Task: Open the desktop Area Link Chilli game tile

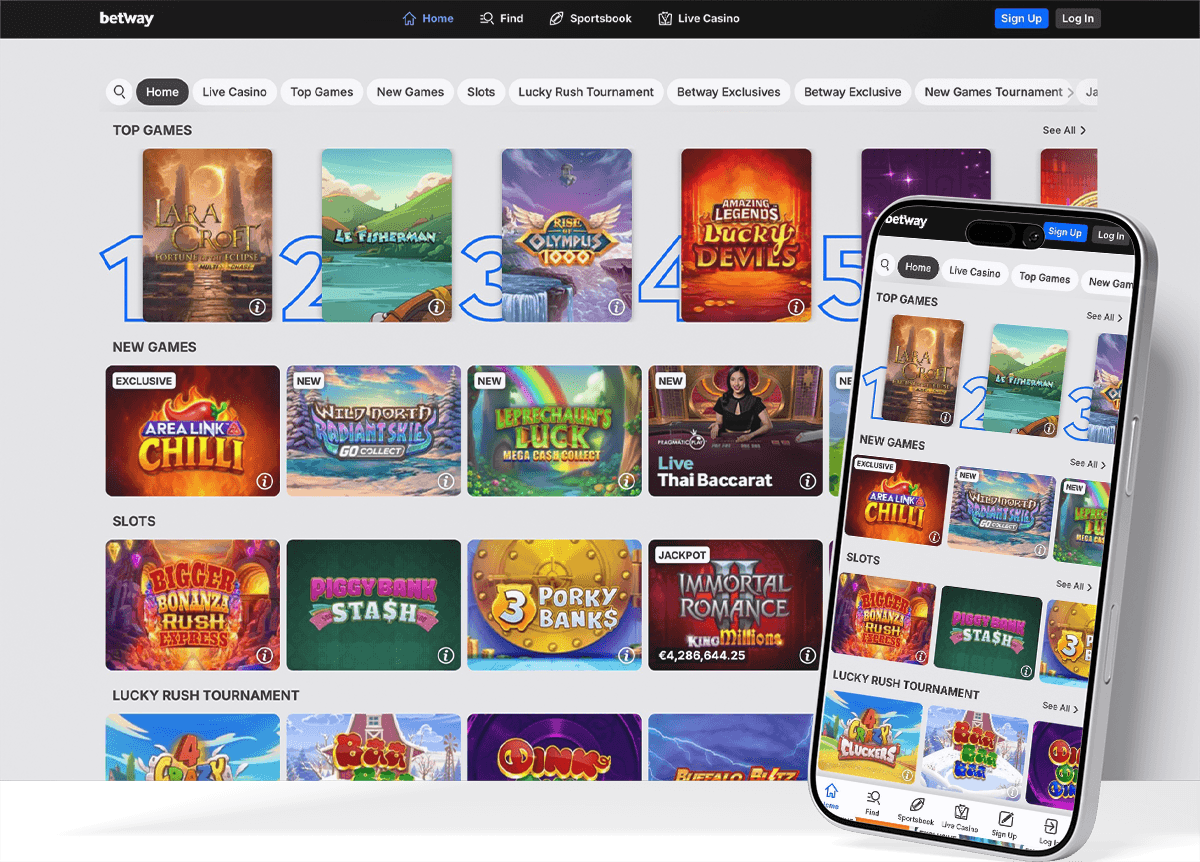Action: pos(193,431)
